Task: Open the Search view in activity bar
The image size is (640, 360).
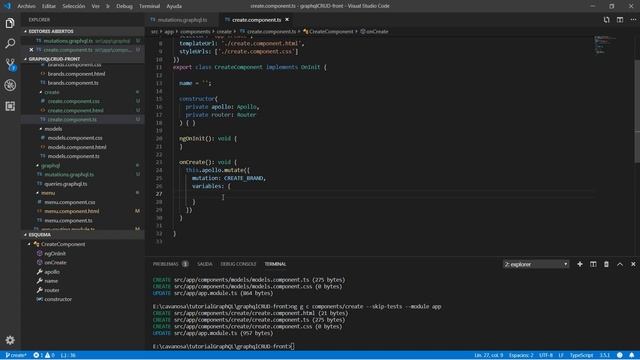Action: tap(10, 43)
